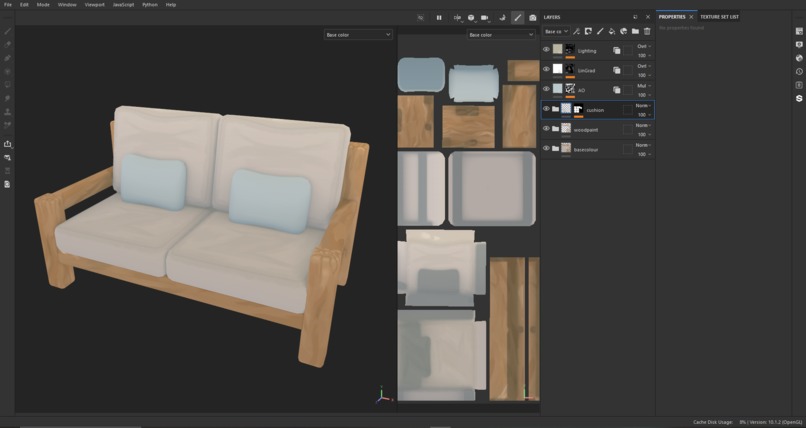Hide the basecolour folder layer

546,148
